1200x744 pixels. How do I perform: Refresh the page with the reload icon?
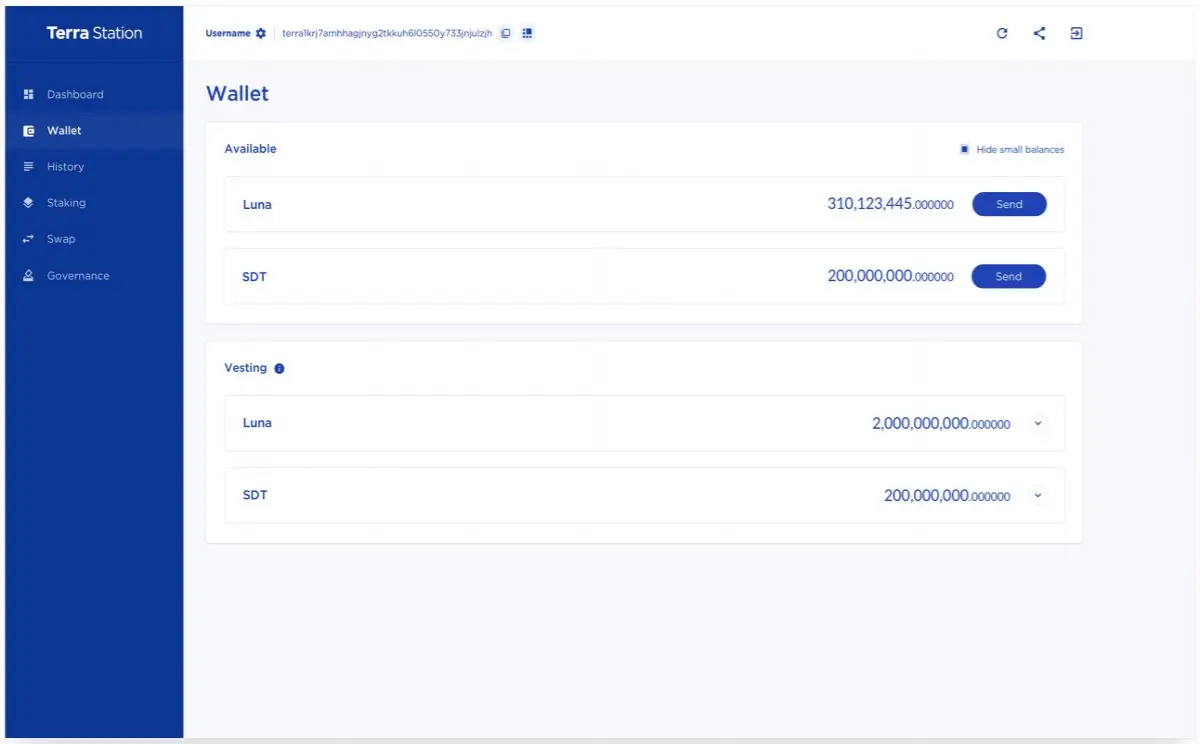pos(1003,33)
